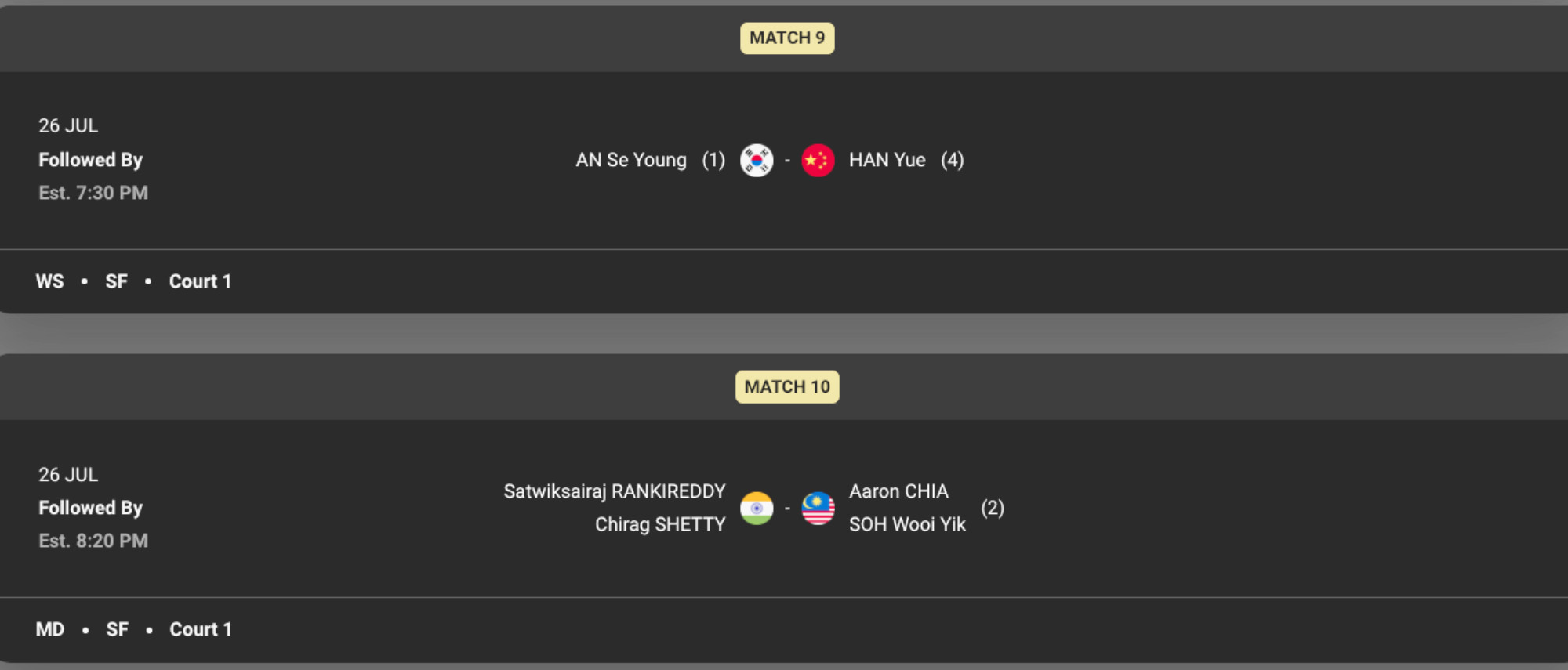Viewport: 1568px width, 670px height.
Task: Select Court 1 label under Match 10
Action: tap(201, 629)
